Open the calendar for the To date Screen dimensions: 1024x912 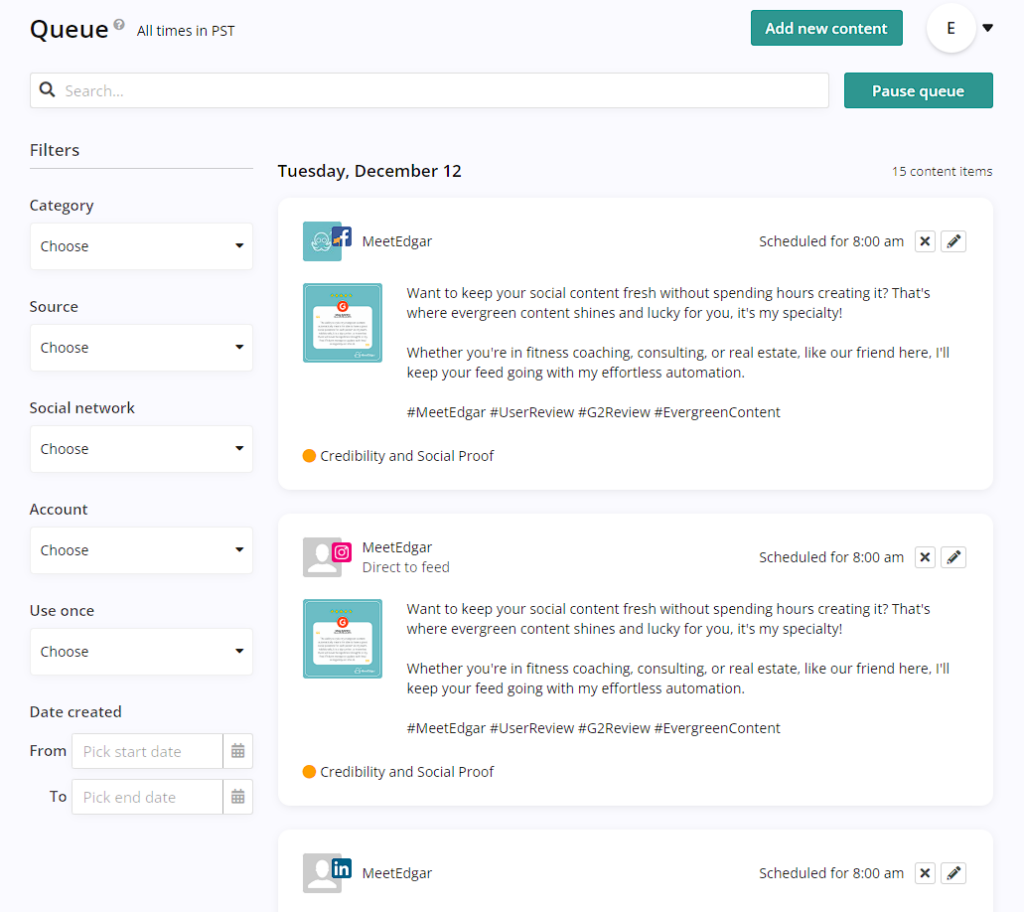238,797
